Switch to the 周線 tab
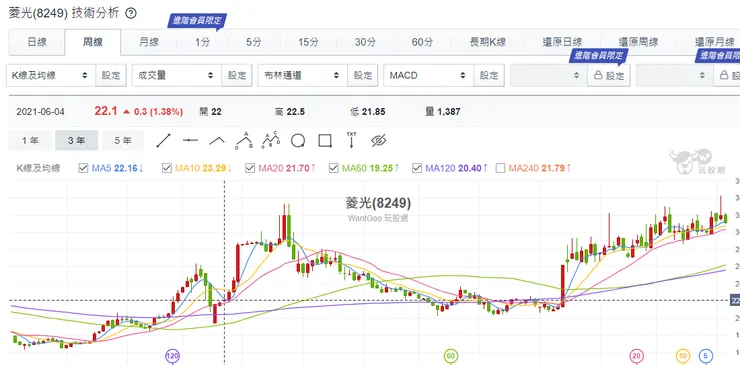Screen dimensions: 740x365 tap(93, 42)
